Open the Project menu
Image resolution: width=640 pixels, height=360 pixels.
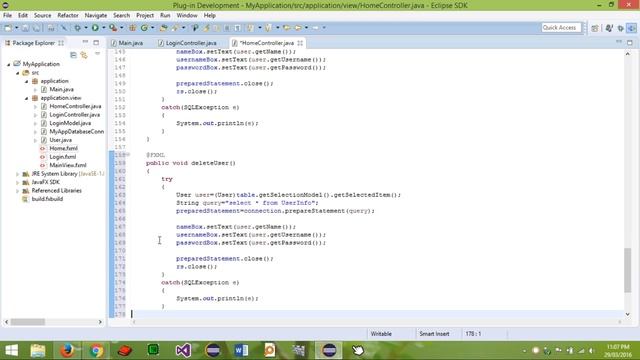[x=145, y=15]
